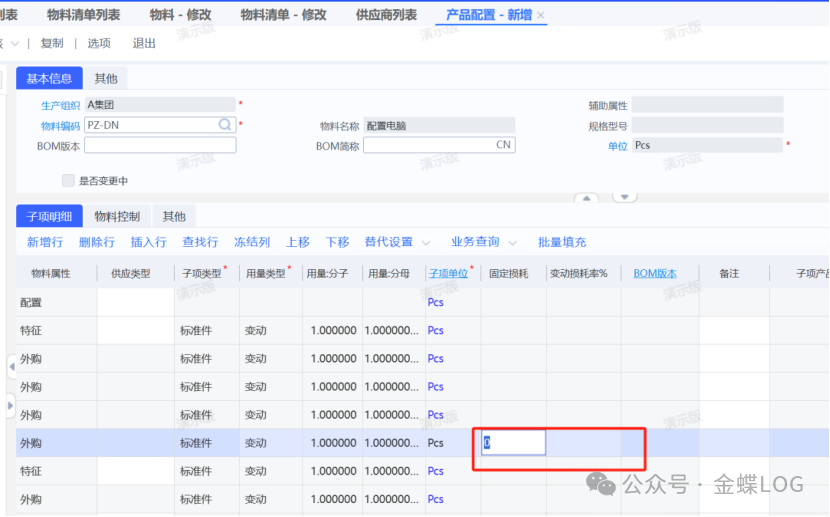
Task: Switch to the 供应商列表 tab
Action: [386, 15]
